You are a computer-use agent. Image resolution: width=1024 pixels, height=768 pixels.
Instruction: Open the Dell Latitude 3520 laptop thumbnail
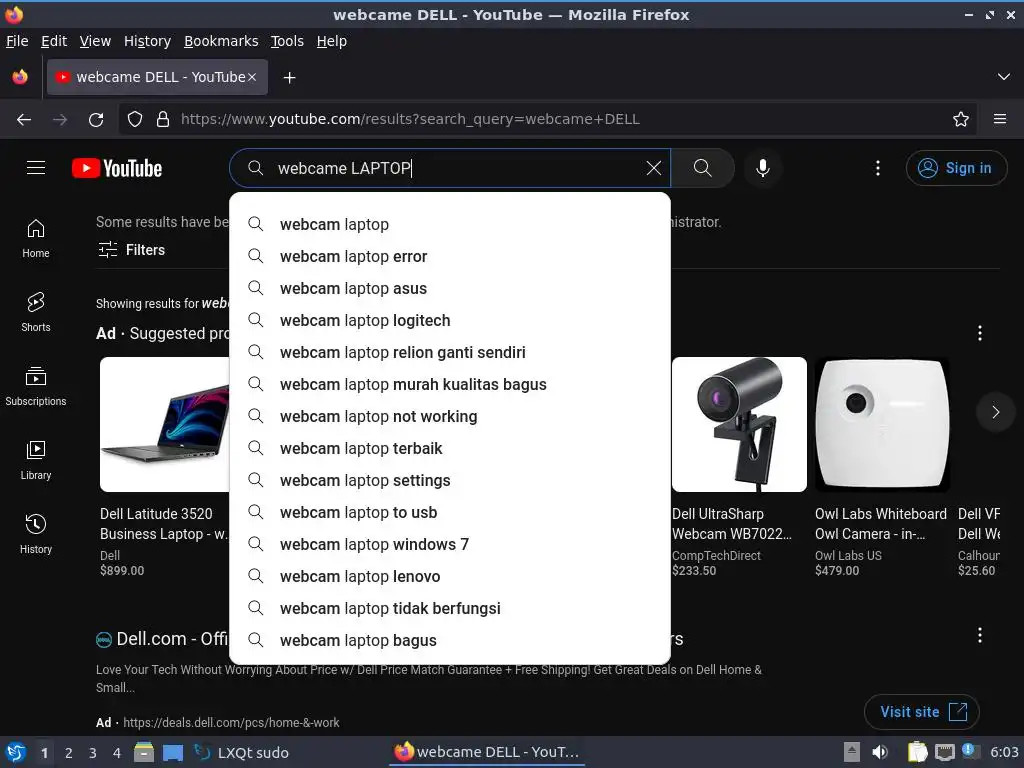(165, 424)
